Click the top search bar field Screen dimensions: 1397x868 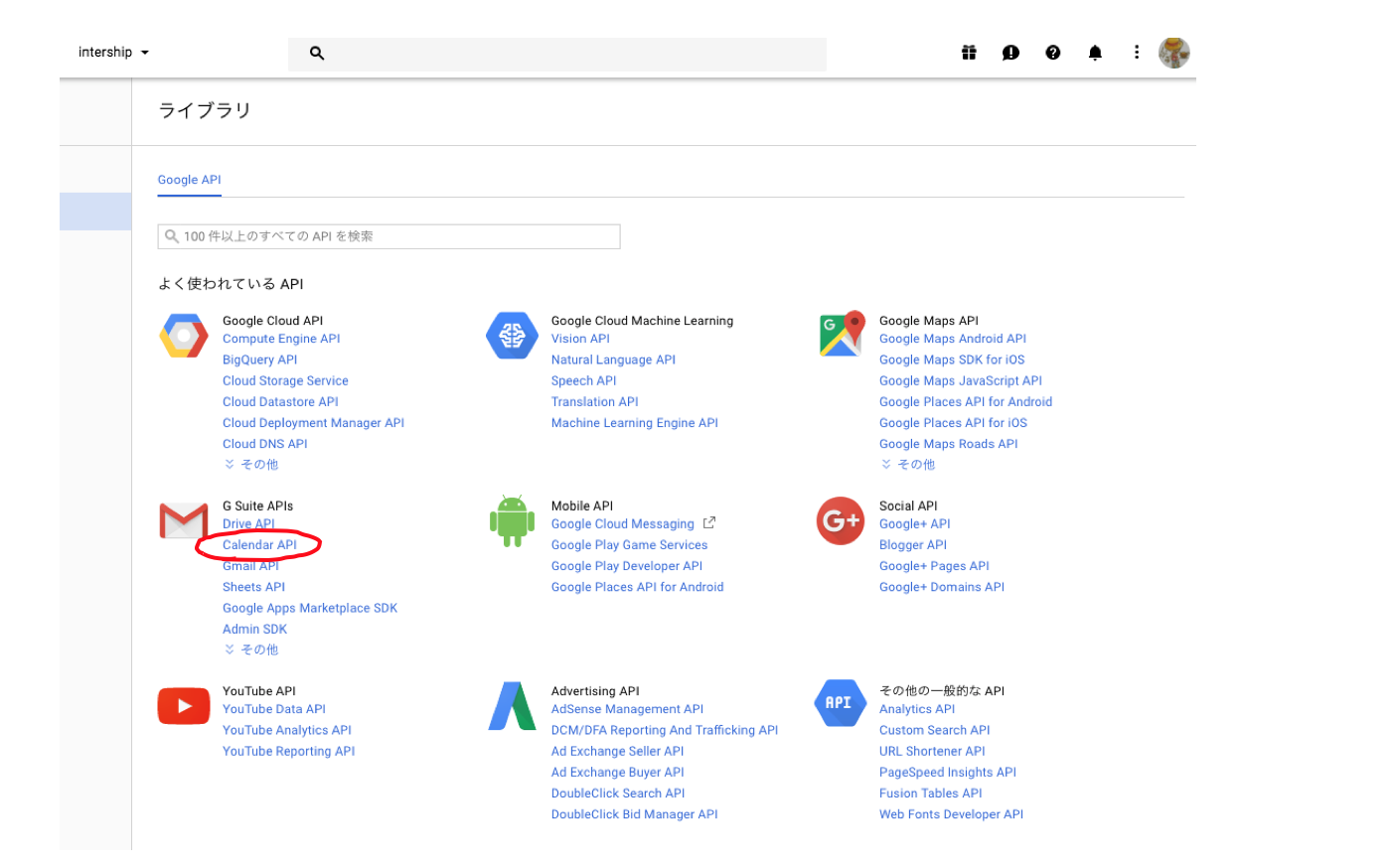557,54
